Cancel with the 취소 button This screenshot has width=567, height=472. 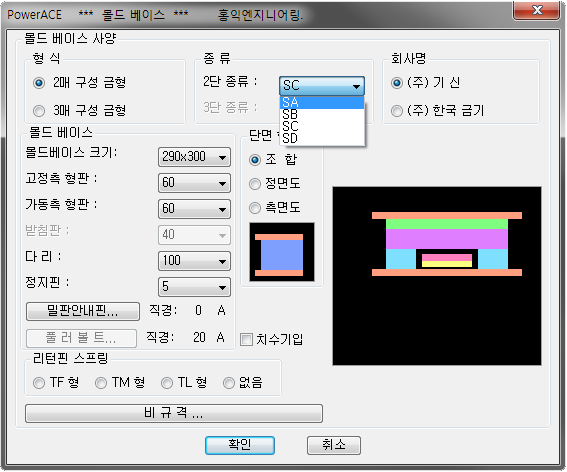334,445
